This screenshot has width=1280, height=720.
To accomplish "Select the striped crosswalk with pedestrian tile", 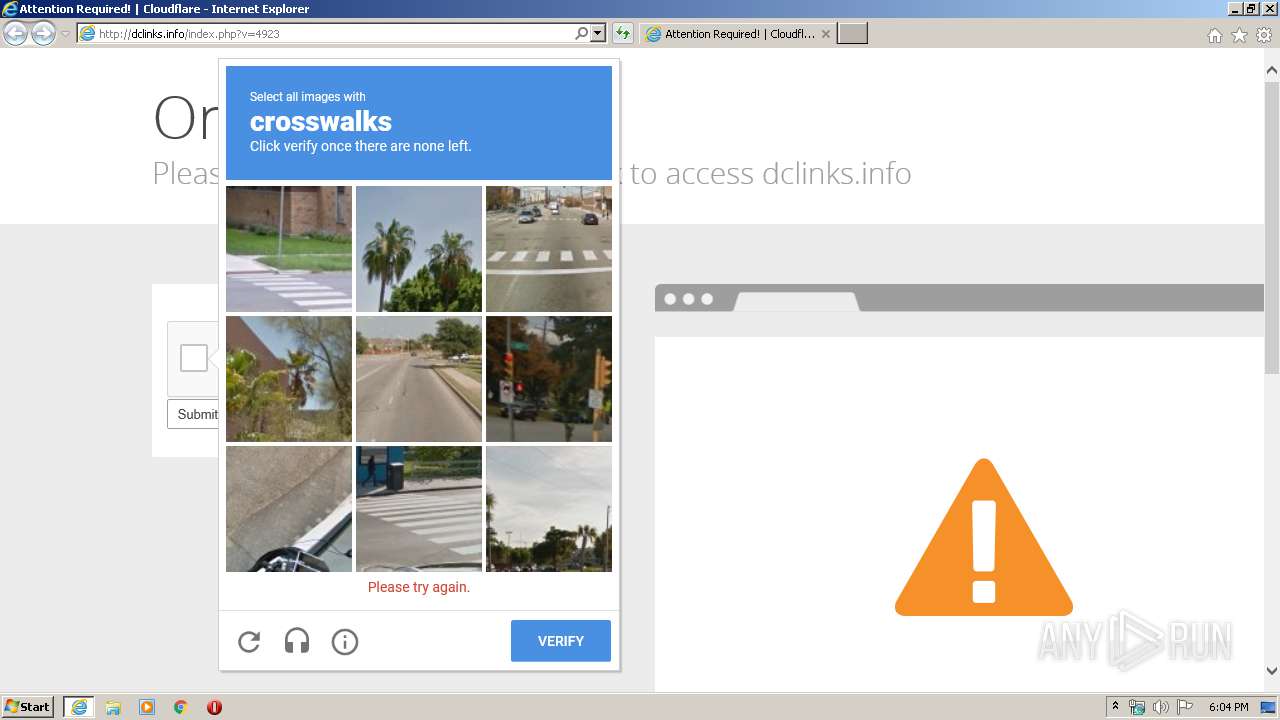I will (419, 509).
